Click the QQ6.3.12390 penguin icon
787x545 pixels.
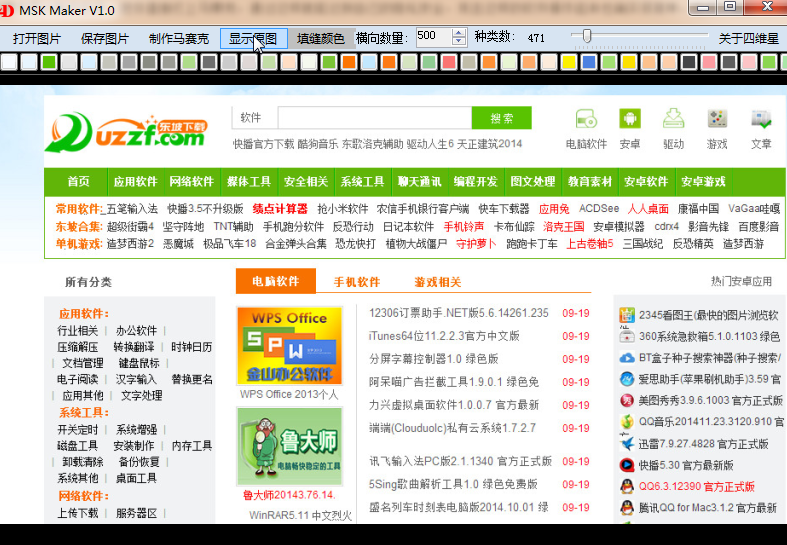626,486
